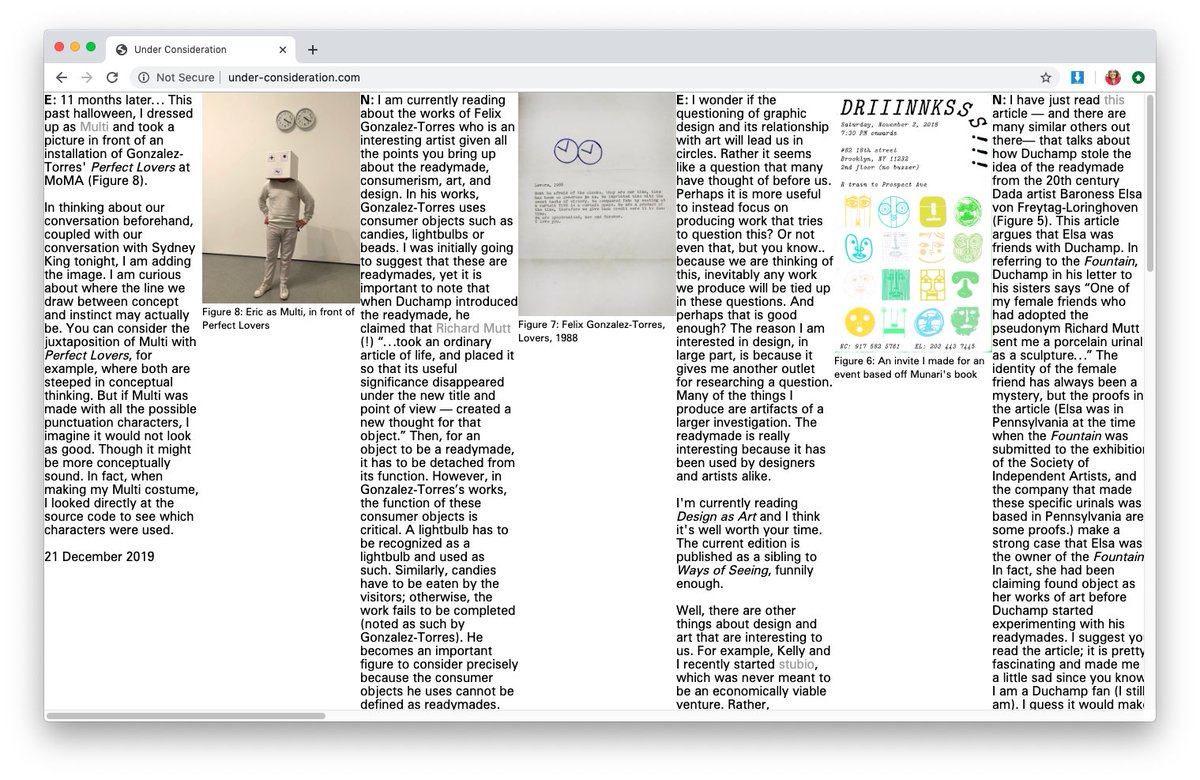Viewport: 1200px width, 780px height.
Task: Click the horizontal scrollbar thumb
Action: [x=185, y=716]
